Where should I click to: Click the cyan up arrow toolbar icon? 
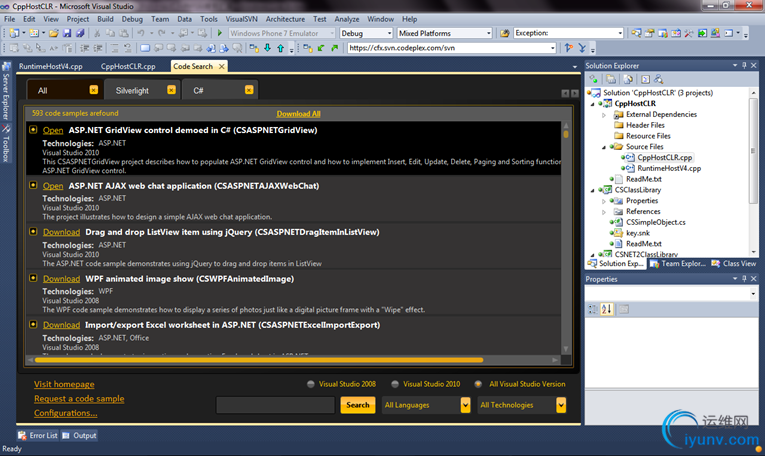click(x=281, y=48)
